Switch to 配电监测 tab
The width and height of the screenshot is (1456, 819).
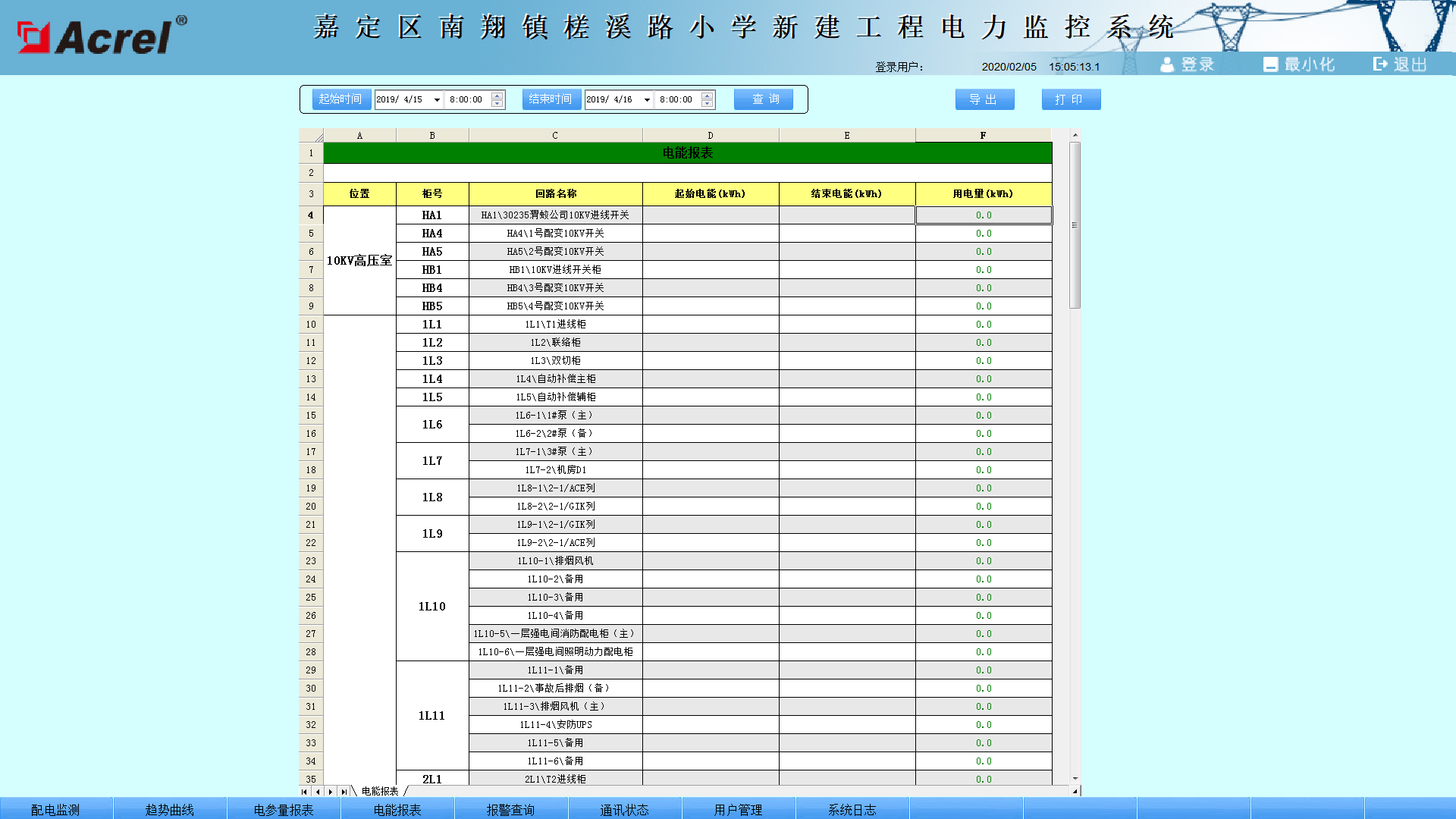pos(55,809)
